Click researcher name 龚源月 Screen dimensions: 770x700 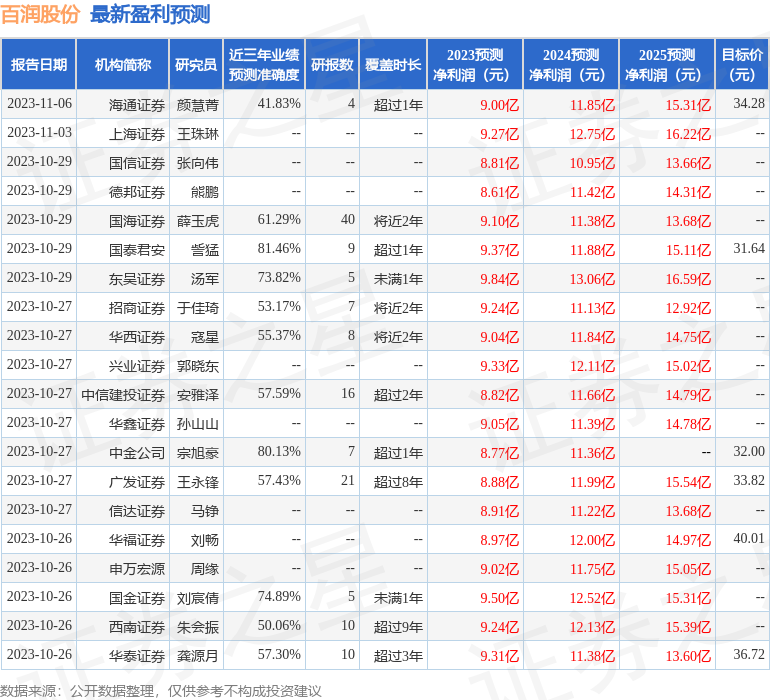tap(197, 655)
